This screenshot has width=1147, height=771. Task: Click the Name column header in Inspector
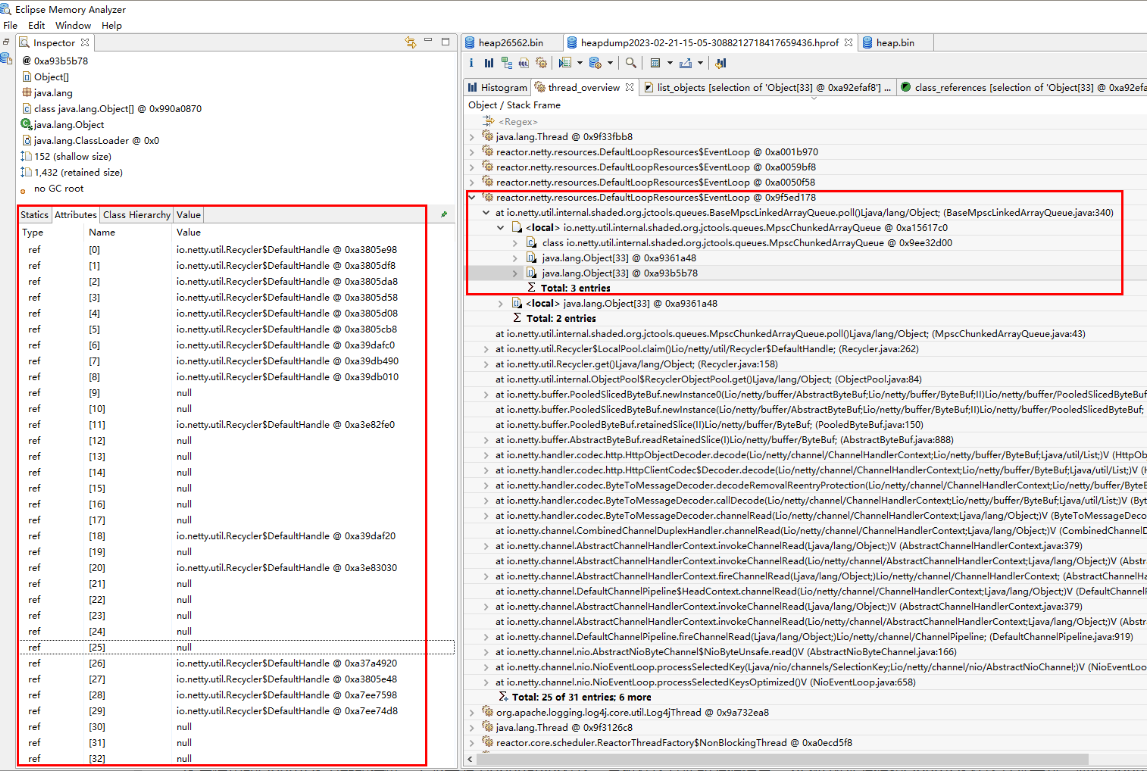pos(102,232)
